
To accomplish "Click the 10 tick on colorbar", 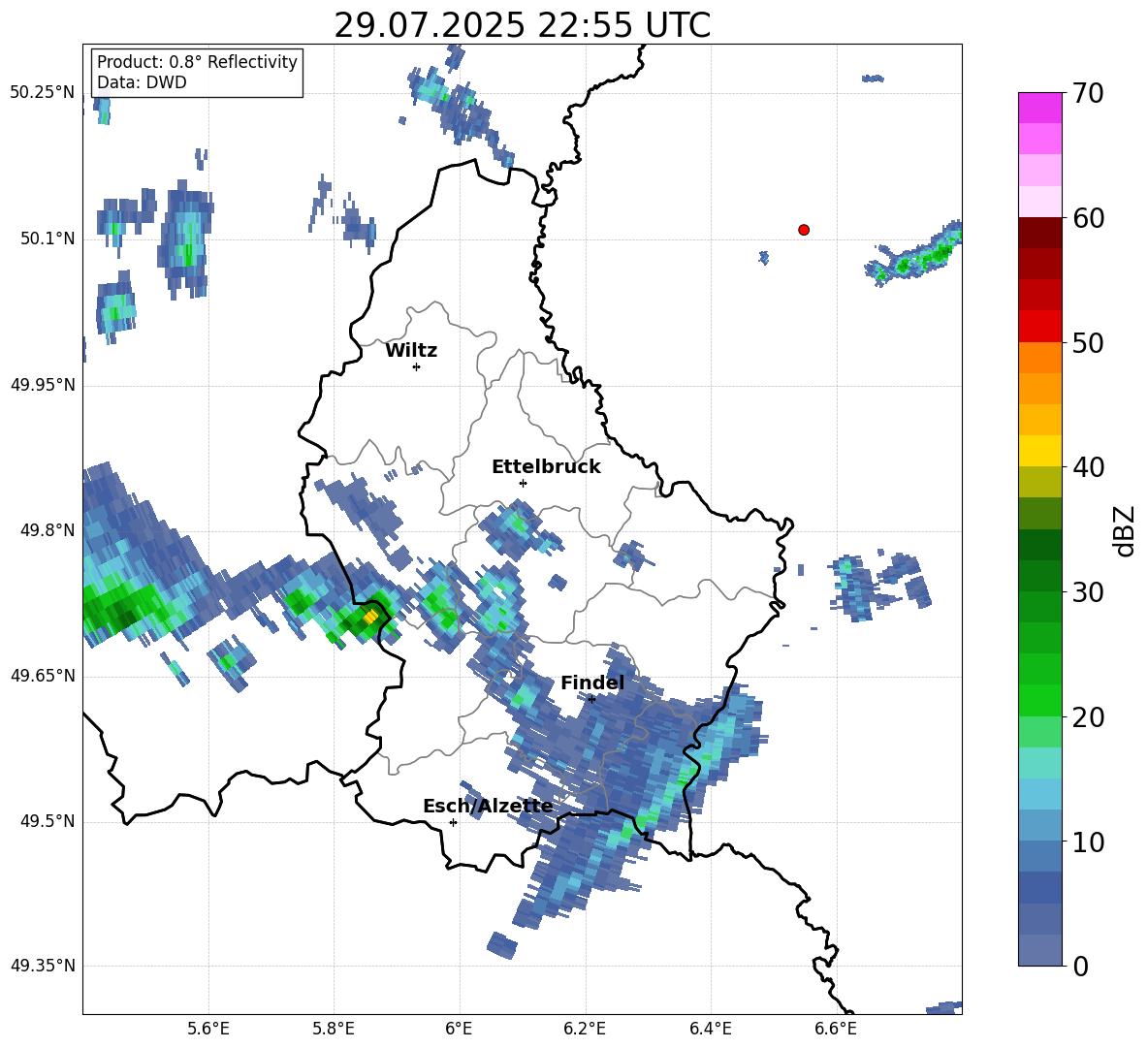I will click(1088, 842).
